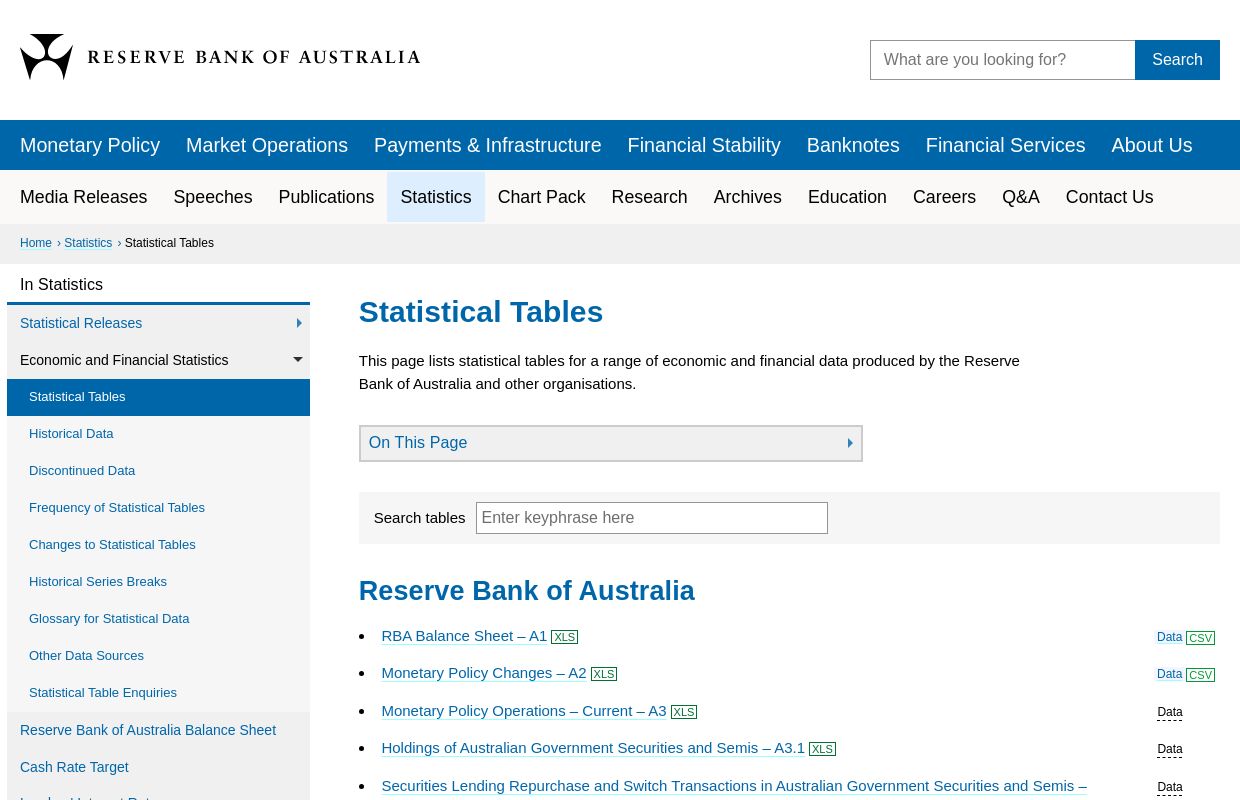Click Data label for Monetary Policy Operations row
The height and width of the screenshot is (800, 1240).
pos(1170,712)
